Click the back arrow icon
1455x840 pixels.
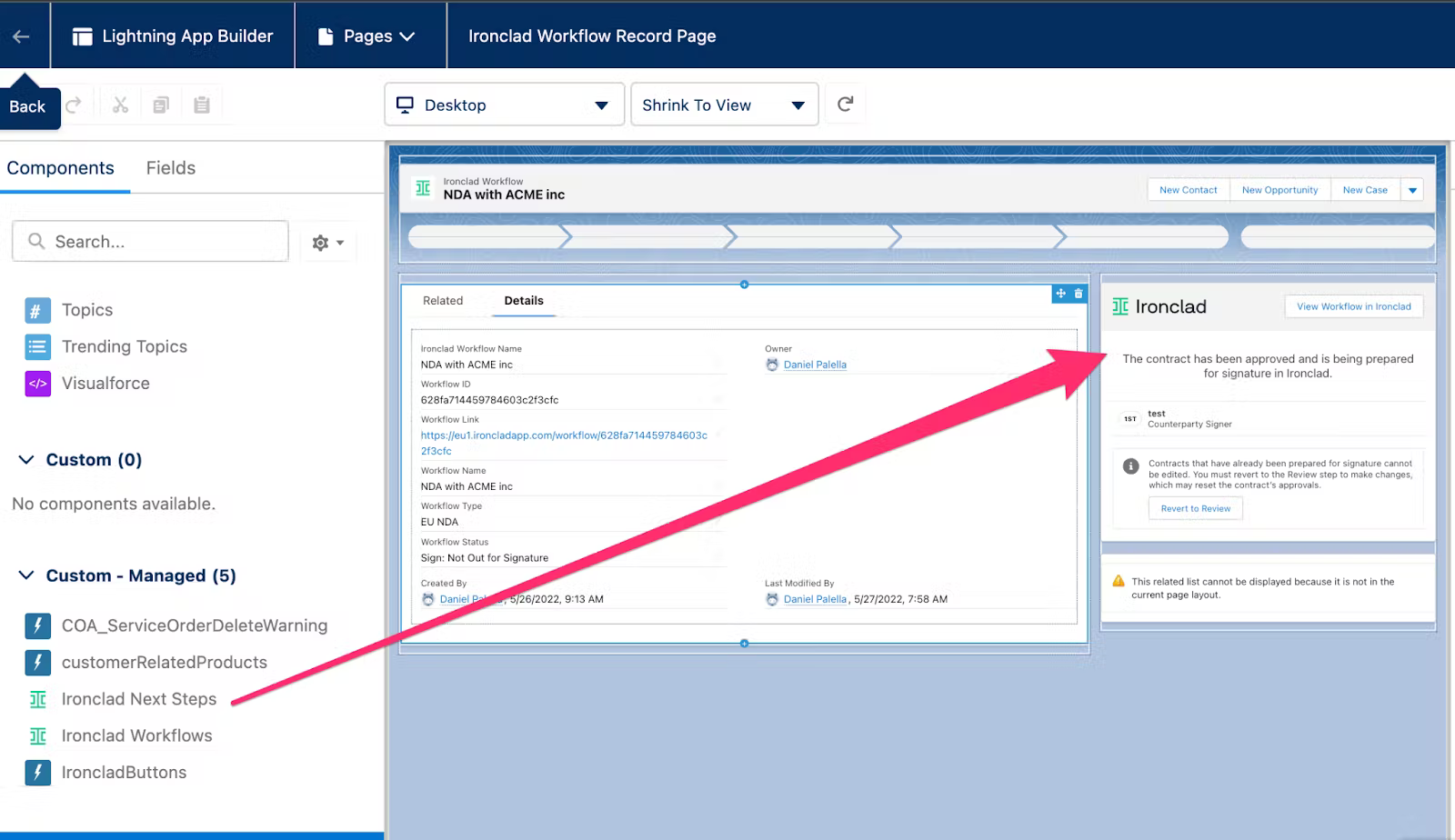[x=21, y=36]
